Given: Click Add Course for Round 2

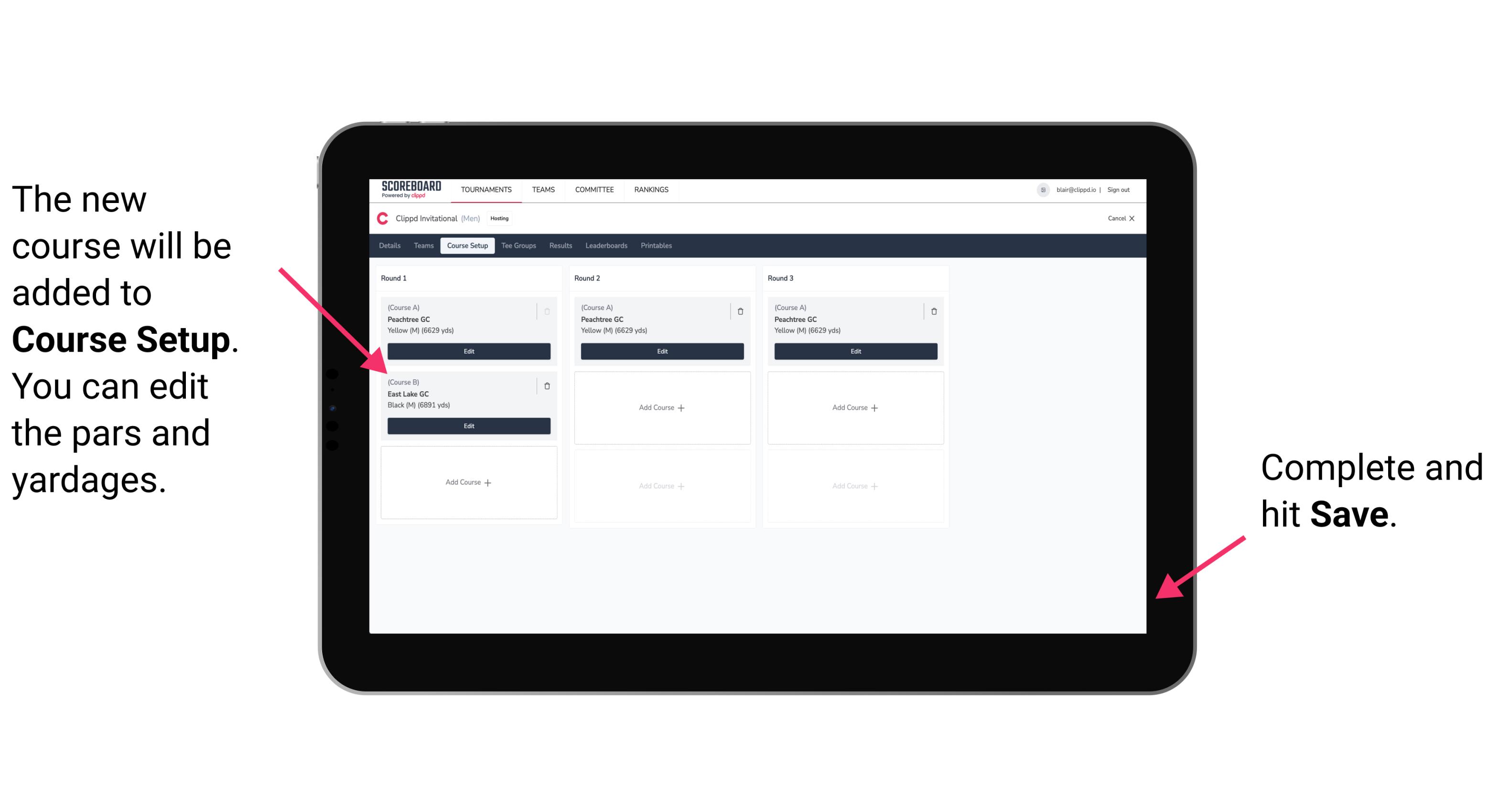Looking at the screenshot, I should point(660,407).
